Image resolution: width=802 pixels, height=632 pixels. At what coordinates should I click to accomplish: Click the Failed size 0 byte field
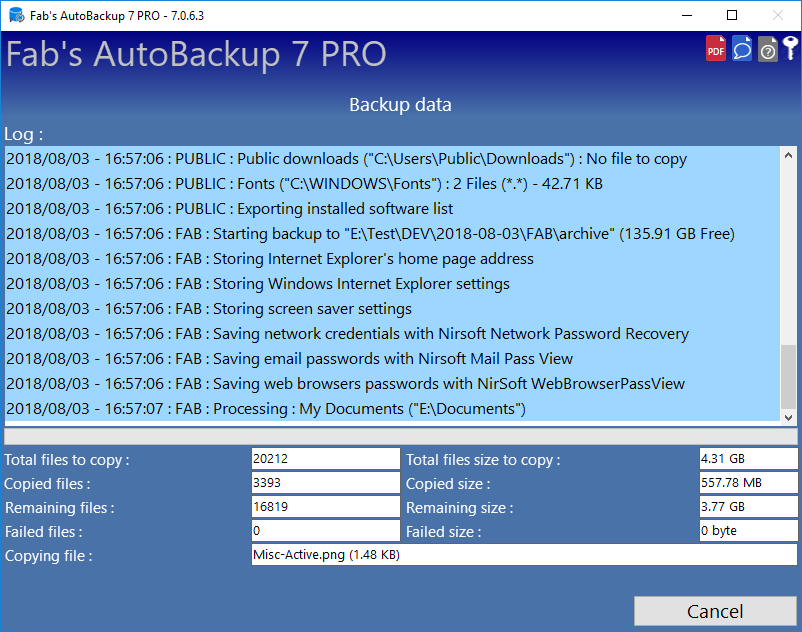[748, 531]
